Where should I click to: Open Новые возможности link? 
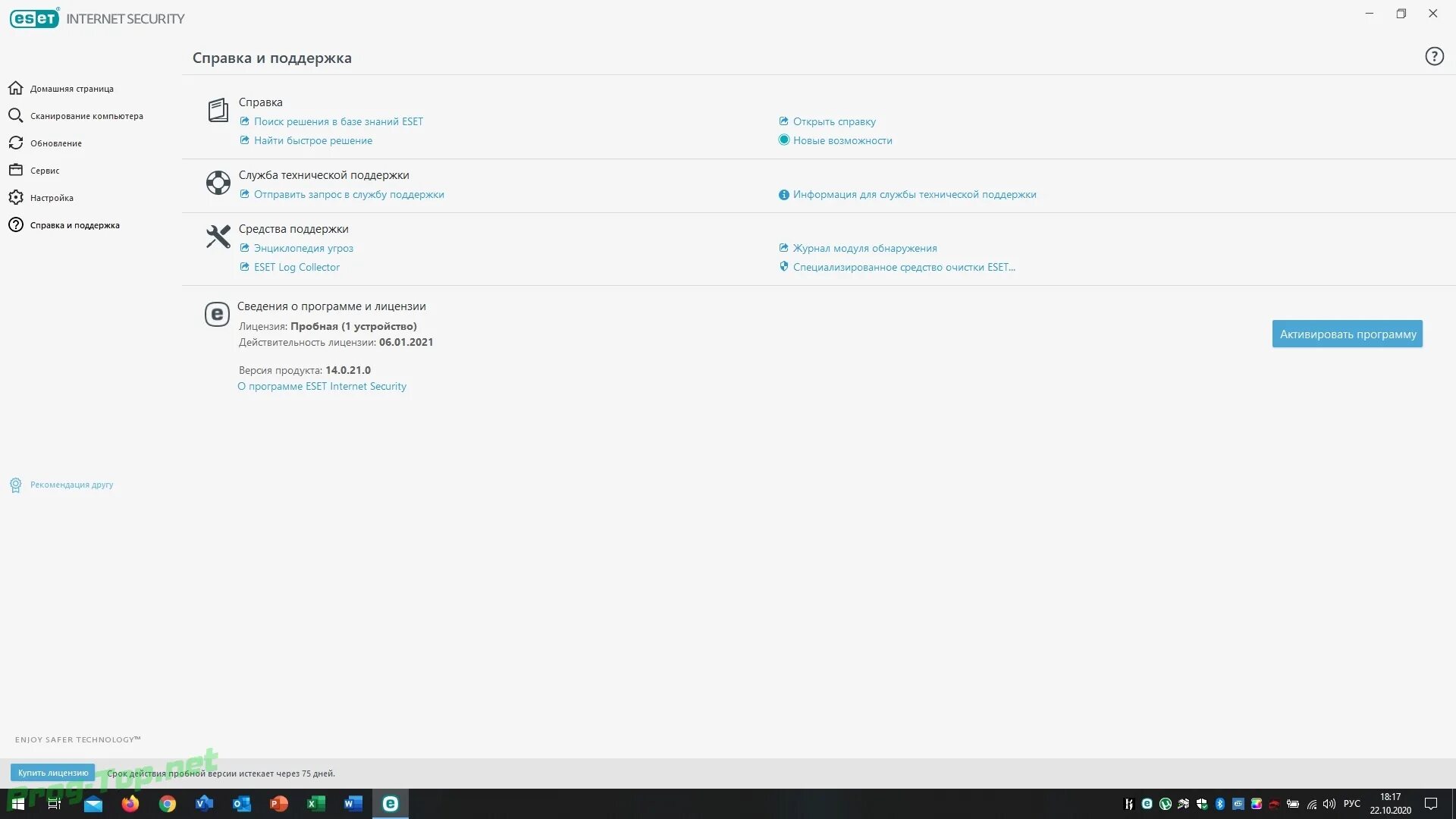pyautogui.click(x=842, y=140)
